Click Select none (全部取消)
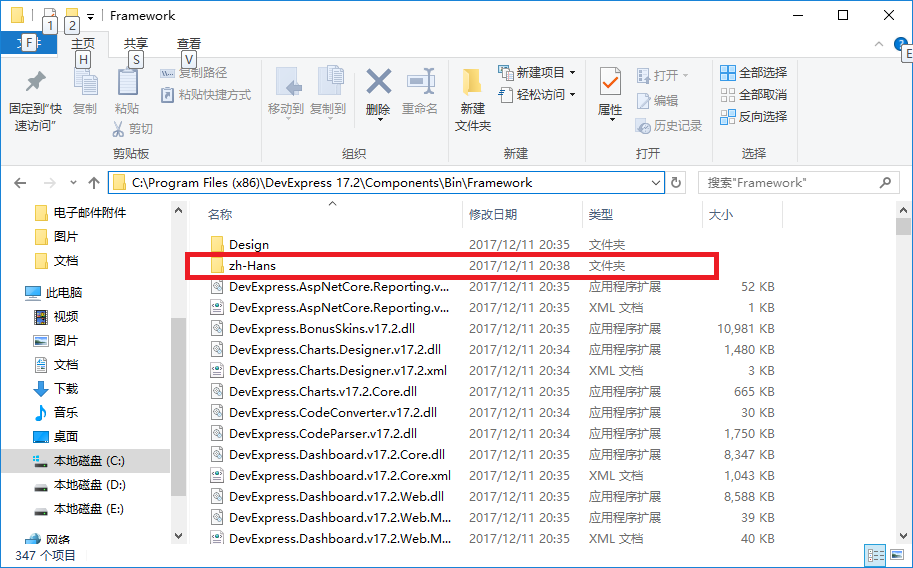Viewport: 913px width, 568px height. [754, 95]
